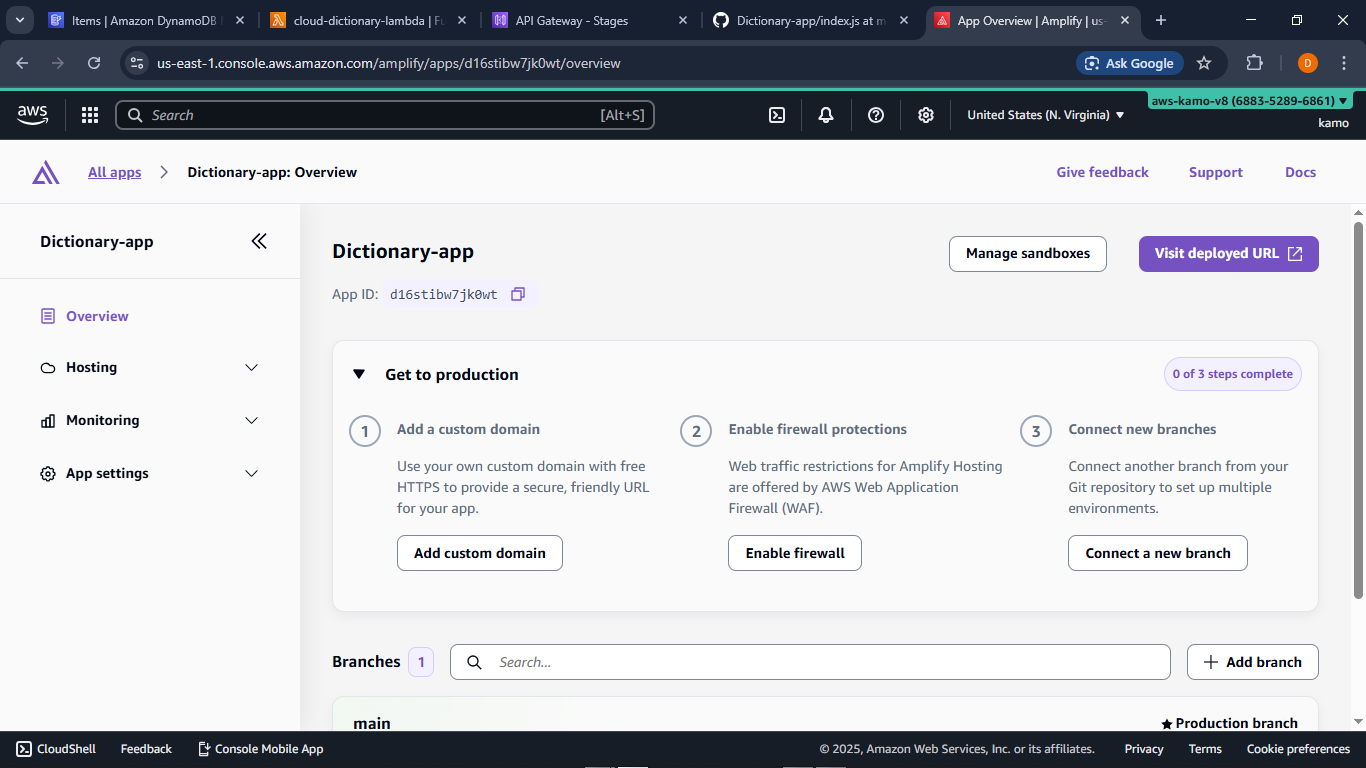Open console settings with the gear icon

tap(926, 115)
